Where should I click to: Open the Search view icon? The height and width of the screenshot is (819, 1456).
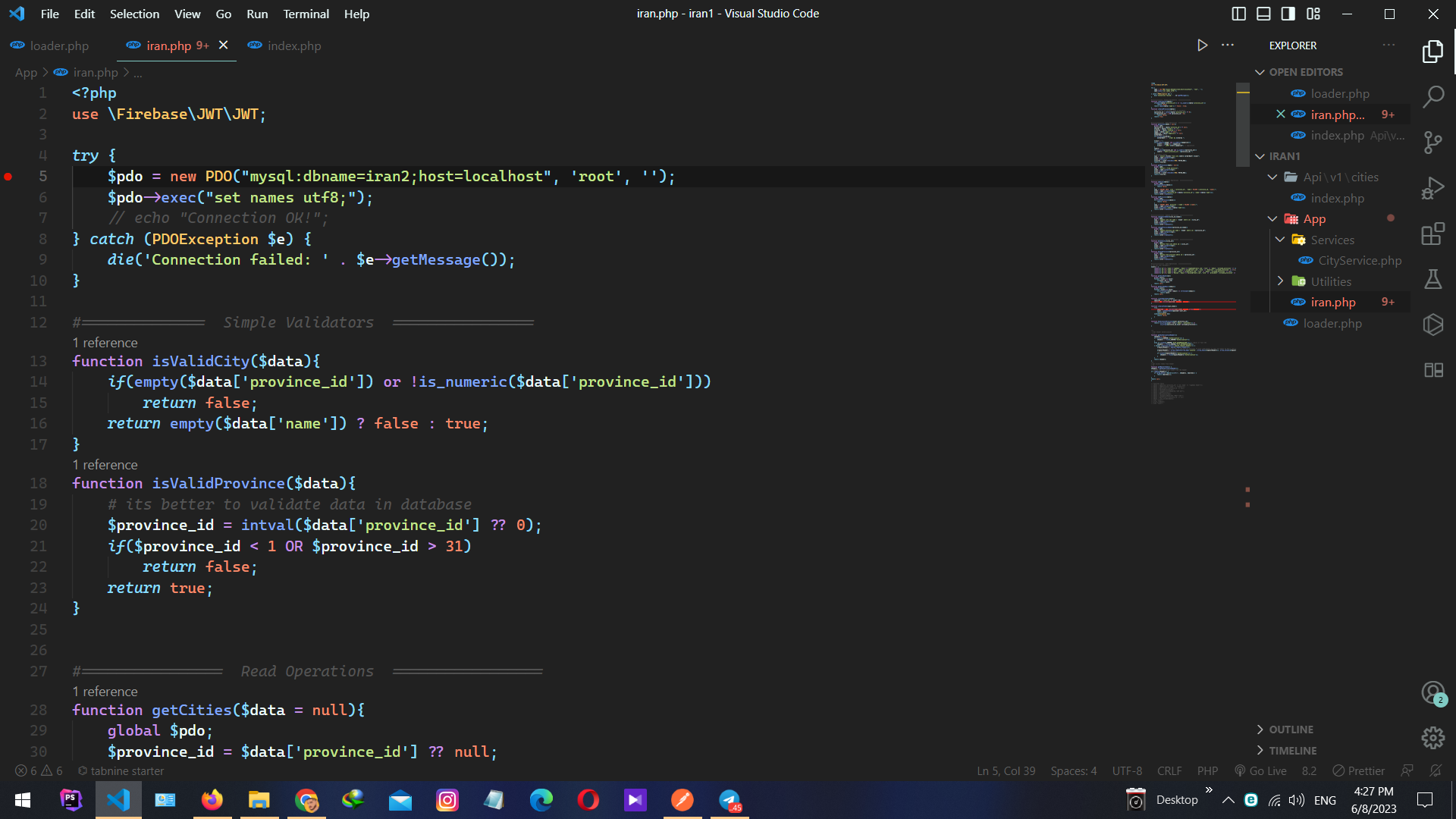pyautogui.click(x=1432, y=96)
